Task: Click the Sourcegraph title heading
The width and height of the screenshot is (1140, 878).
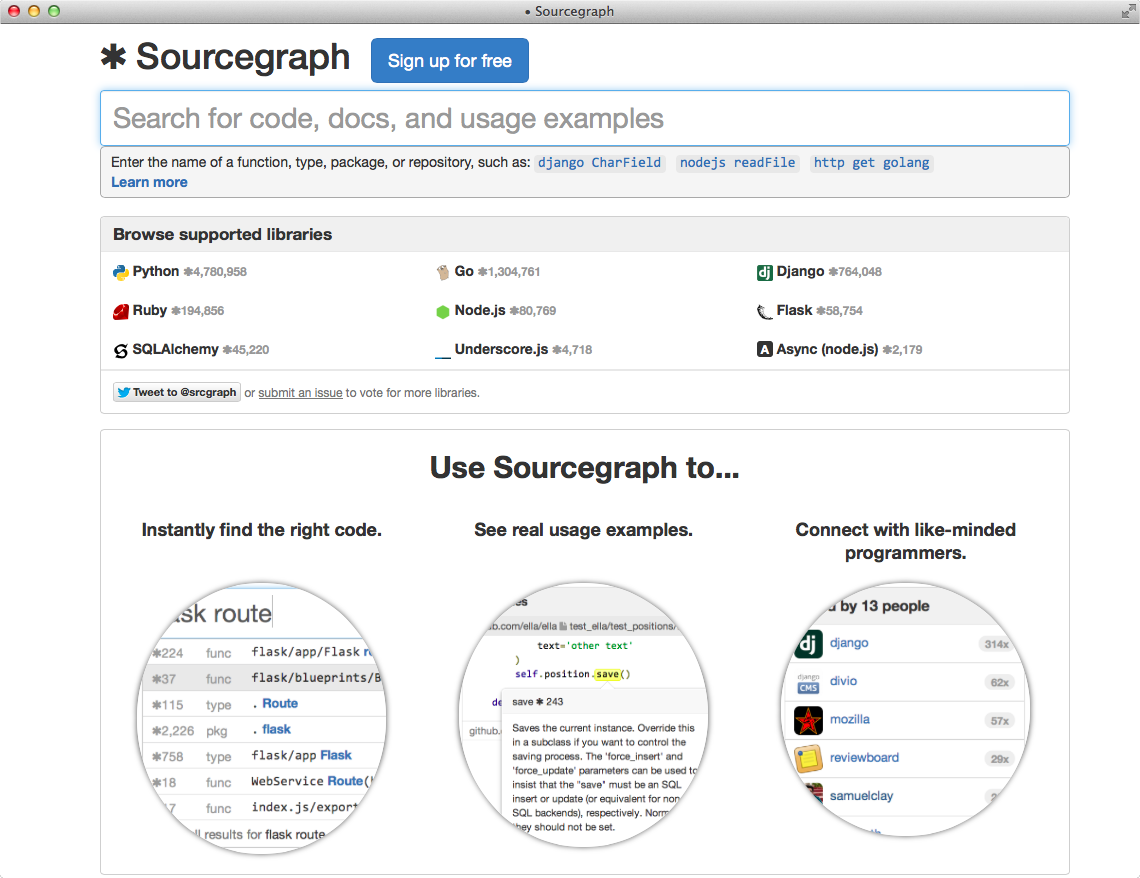Action: click(x=243, y=57)
